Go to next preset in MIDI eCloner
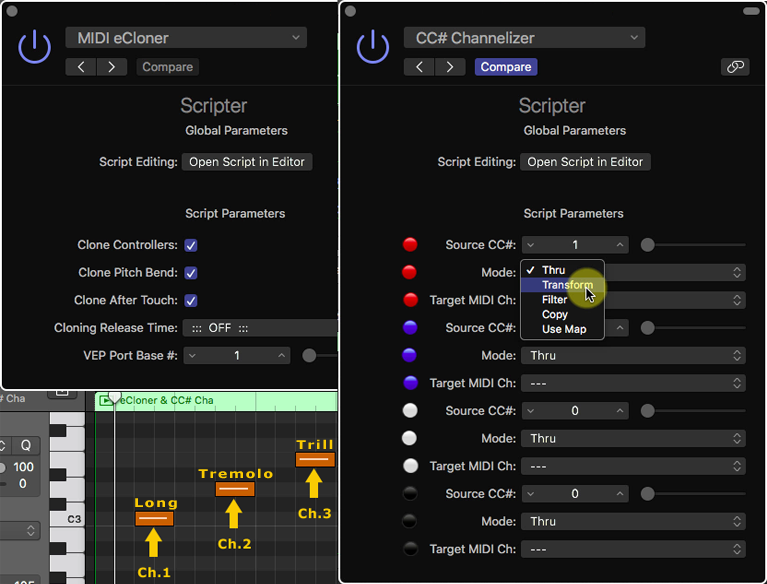This screenshot has height=584, width=767. (112, 67)
